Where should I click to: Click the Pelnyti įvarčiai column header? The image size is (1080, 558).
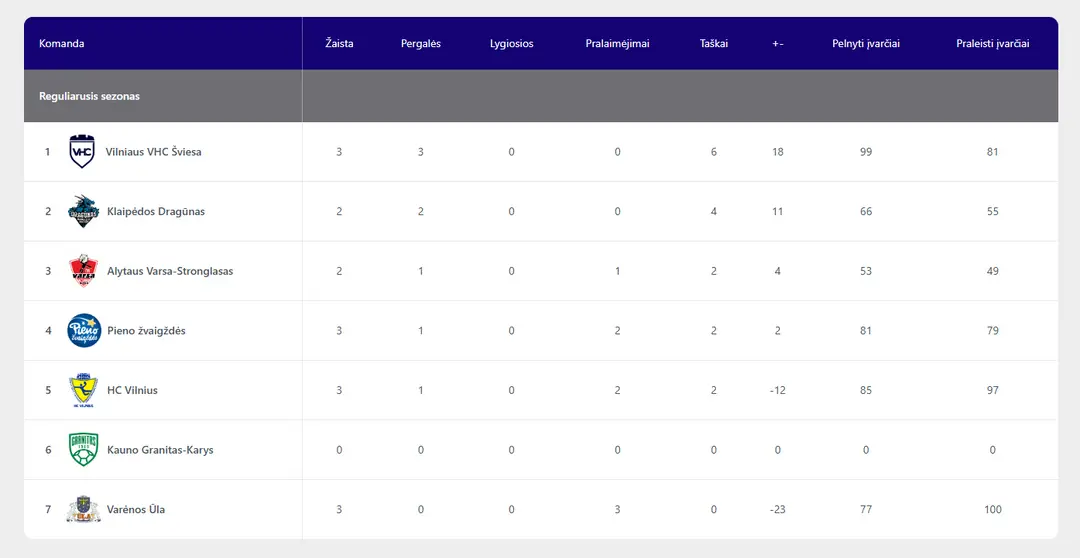coord(866,43)
